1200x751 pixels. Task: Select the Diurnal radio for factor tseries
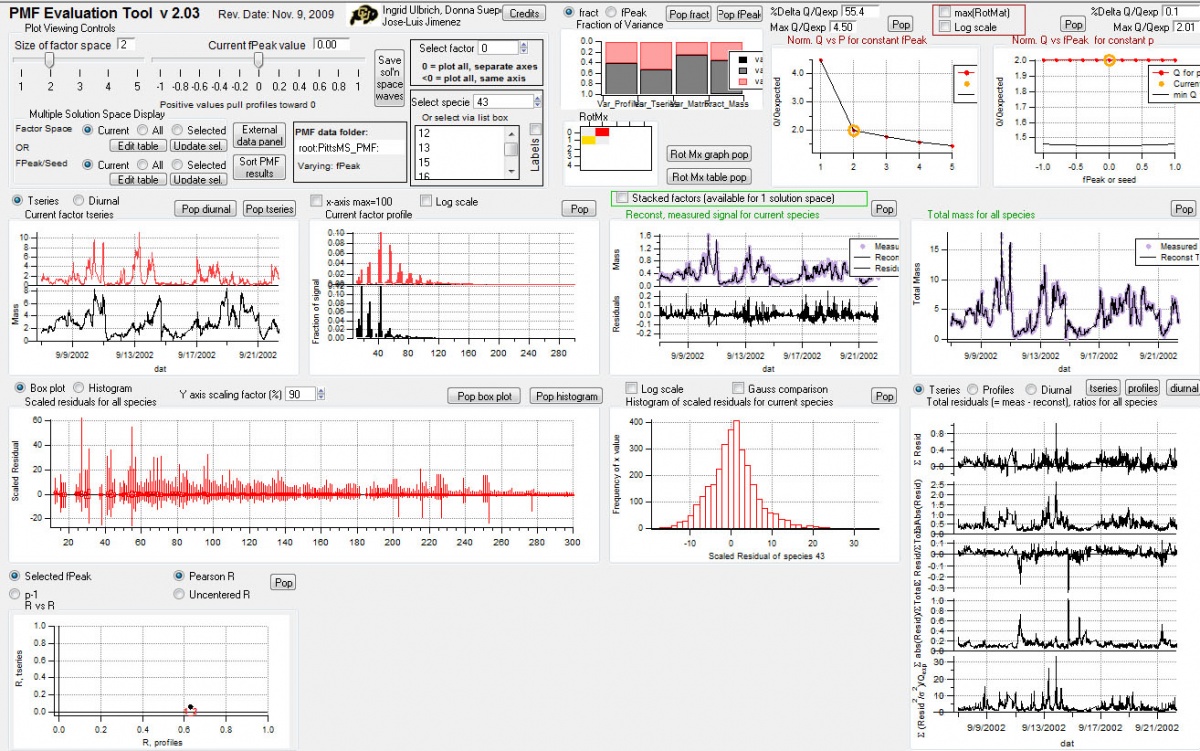pyautogui.click(x=82, y=201)
